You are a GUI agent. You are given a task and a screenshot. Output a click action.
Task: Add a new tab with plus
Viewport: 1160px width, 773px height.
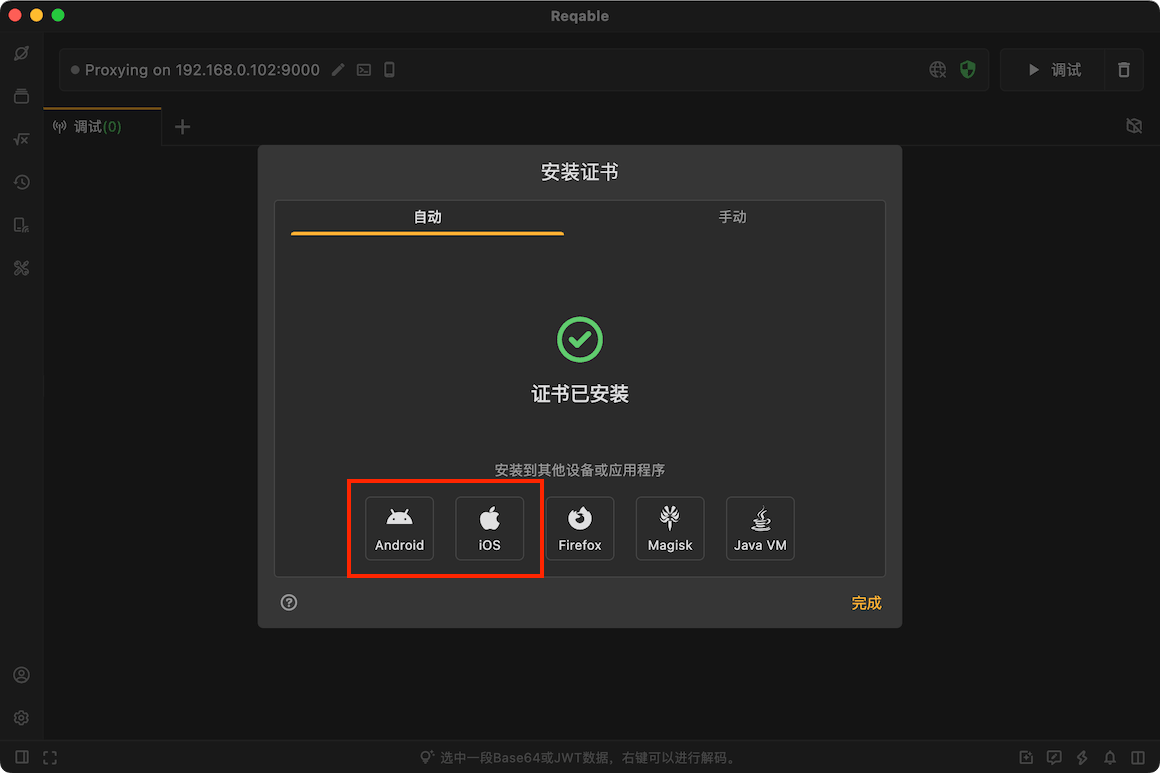click(x=182, y=126)
